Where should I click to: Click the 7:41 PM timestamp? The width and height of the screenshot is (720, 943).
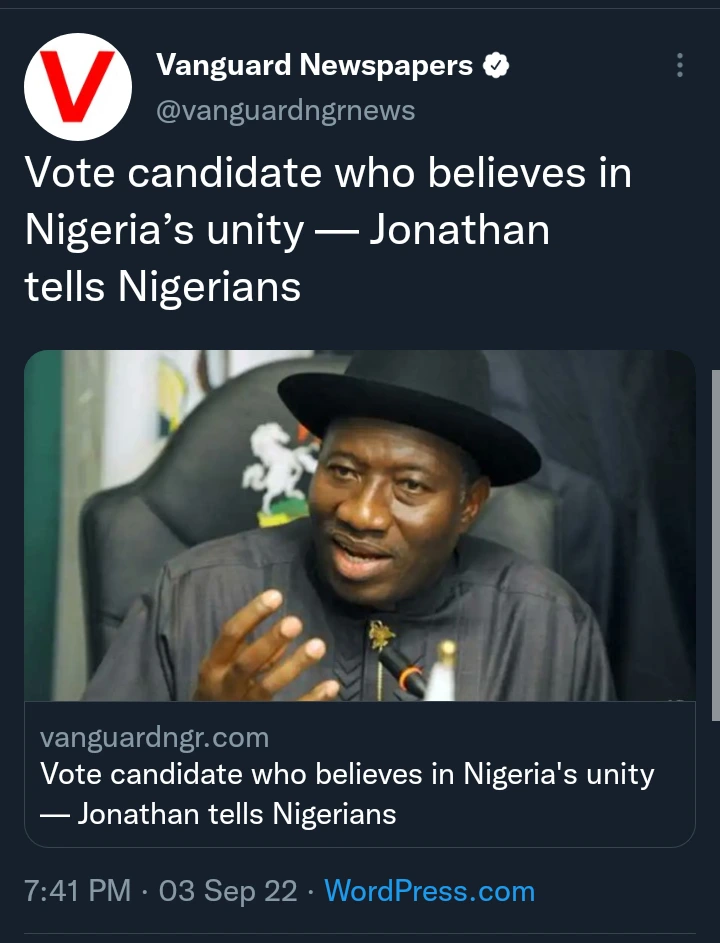(79, 891)
